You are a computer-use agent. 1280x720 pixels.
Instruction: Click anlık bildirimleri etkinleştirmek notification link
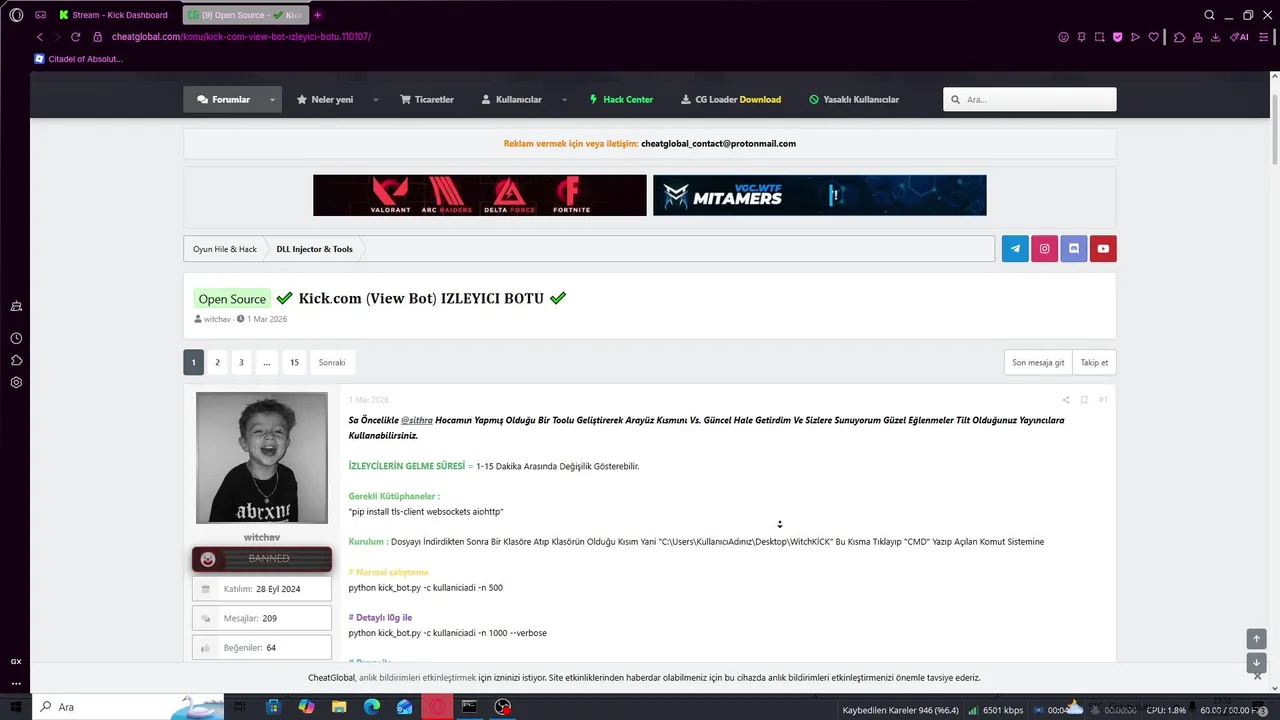pyautogui.click(x=418, y=677)
